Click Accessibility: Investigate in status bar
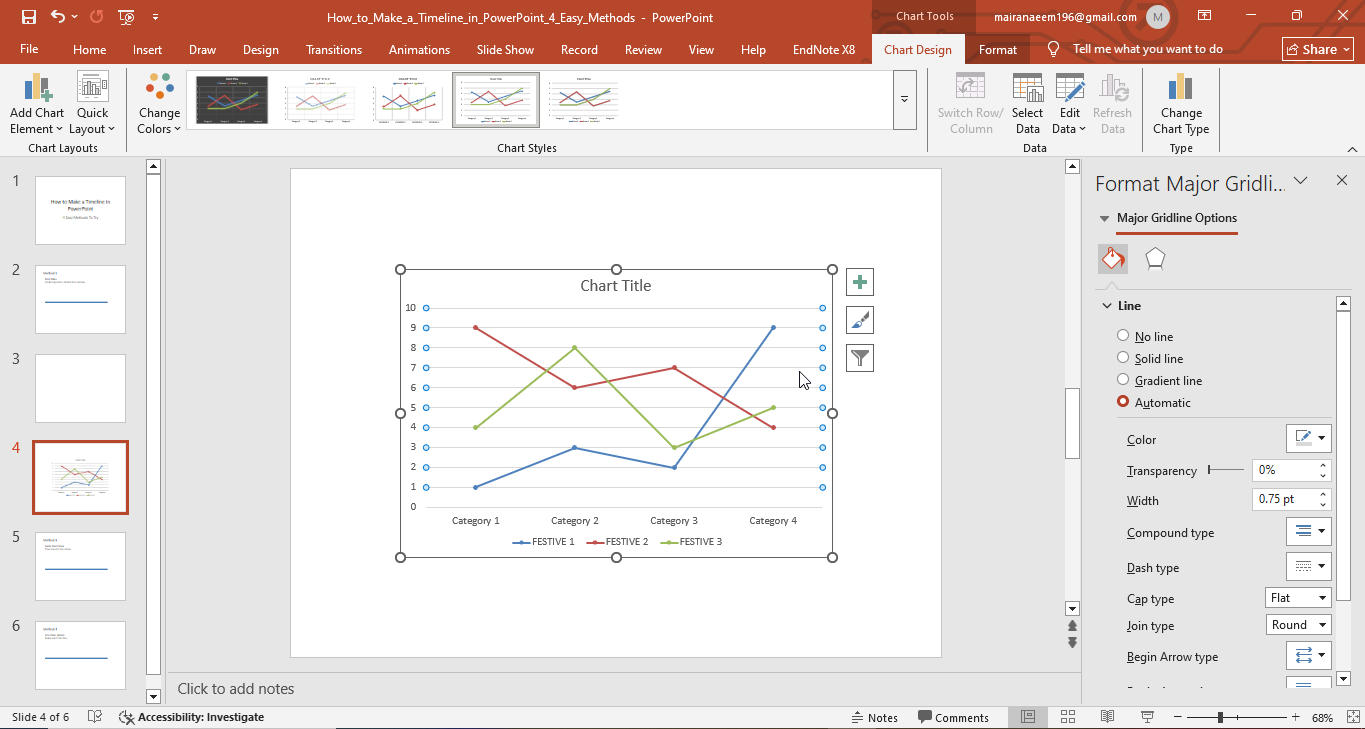 click(x=191, y=717)
